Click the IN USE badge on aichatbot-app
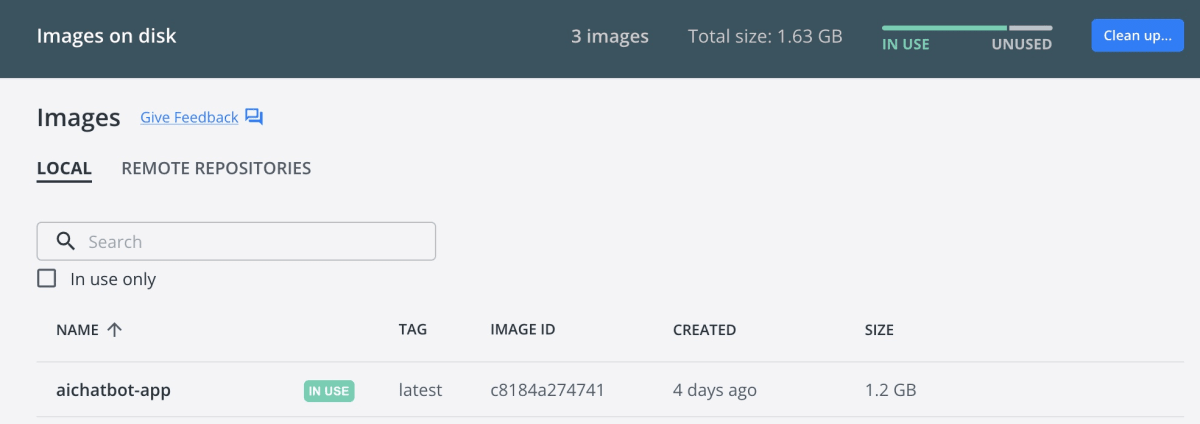The width and height of the screenshot is (1200, 424). coord(329,390)
